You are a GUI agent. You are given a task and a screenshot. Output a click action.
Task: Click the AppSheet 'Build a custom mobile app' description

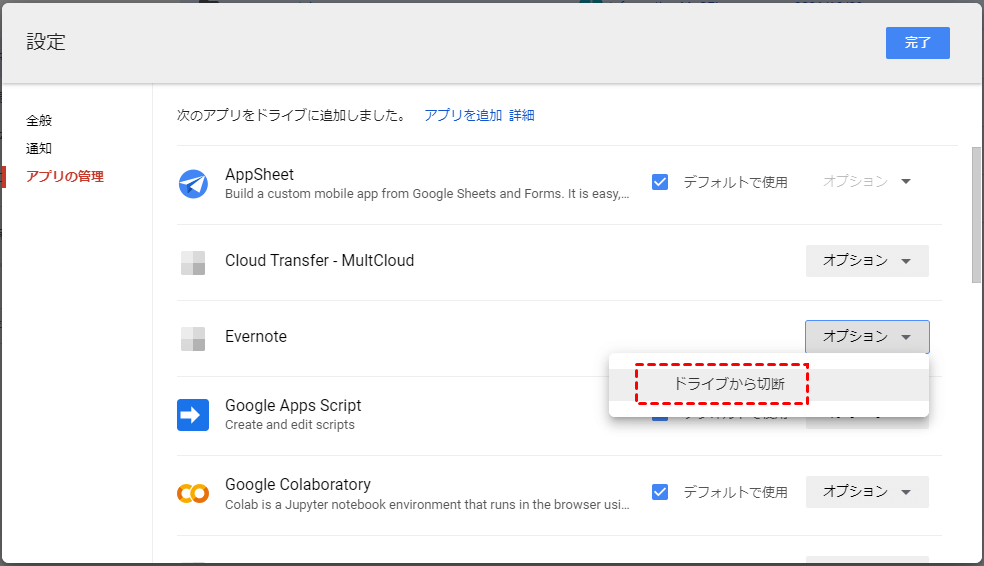pyautogui.click(x=427, y=194)
